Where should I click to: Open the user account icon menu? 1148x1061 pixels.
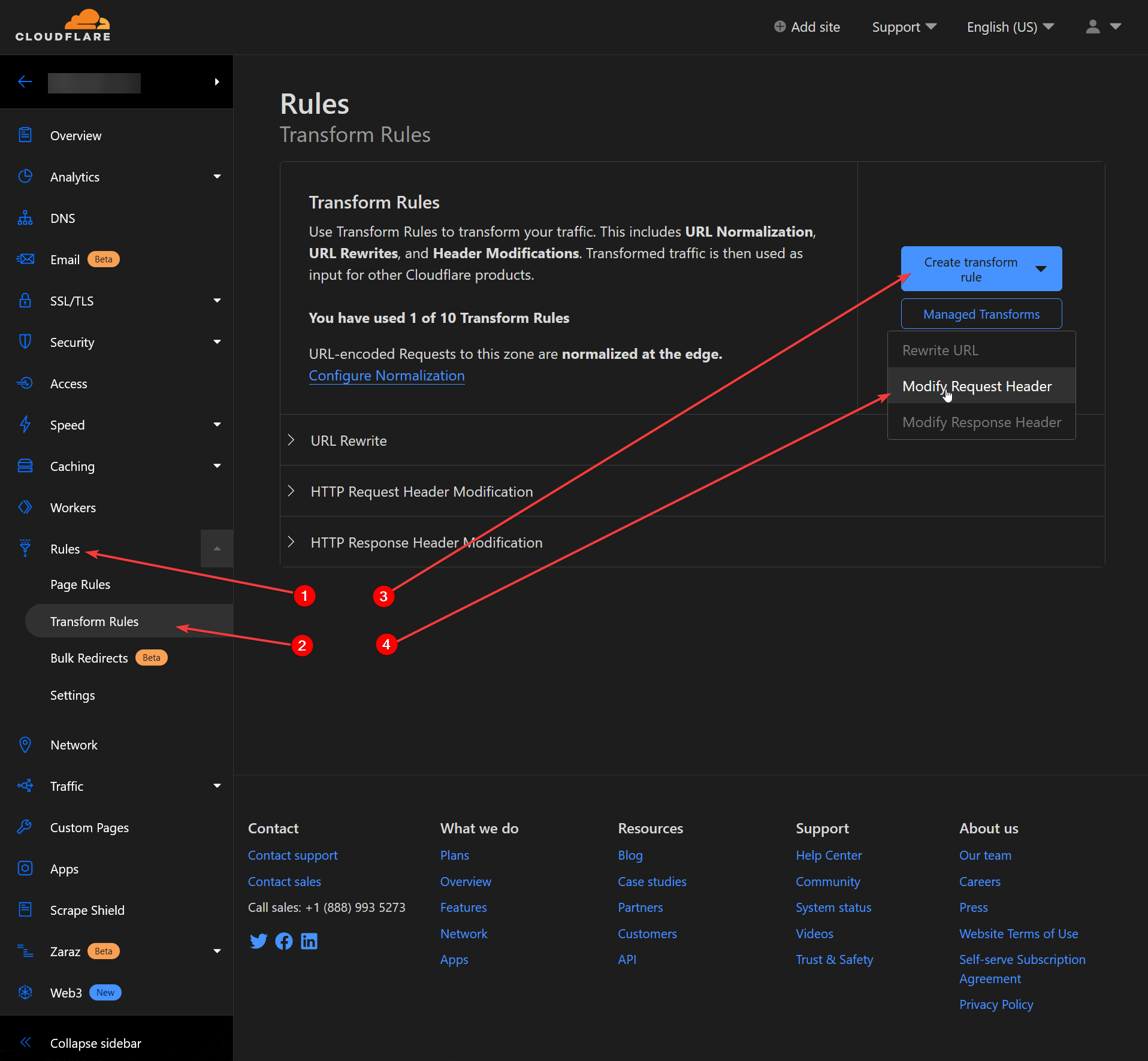[1102, 27]
